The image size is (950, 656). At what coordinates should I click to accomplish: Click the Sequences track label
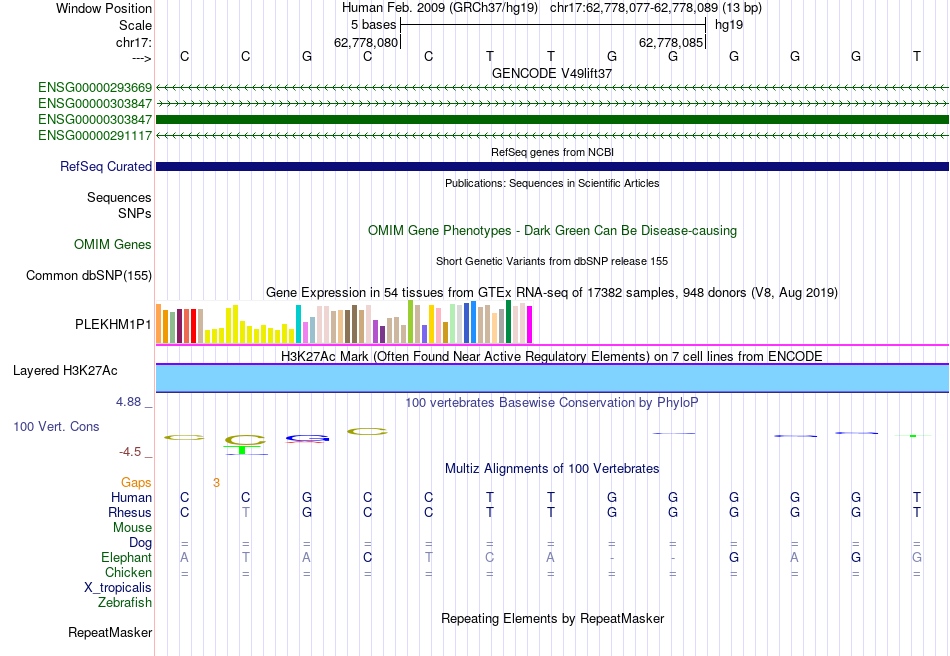point(119,198)
